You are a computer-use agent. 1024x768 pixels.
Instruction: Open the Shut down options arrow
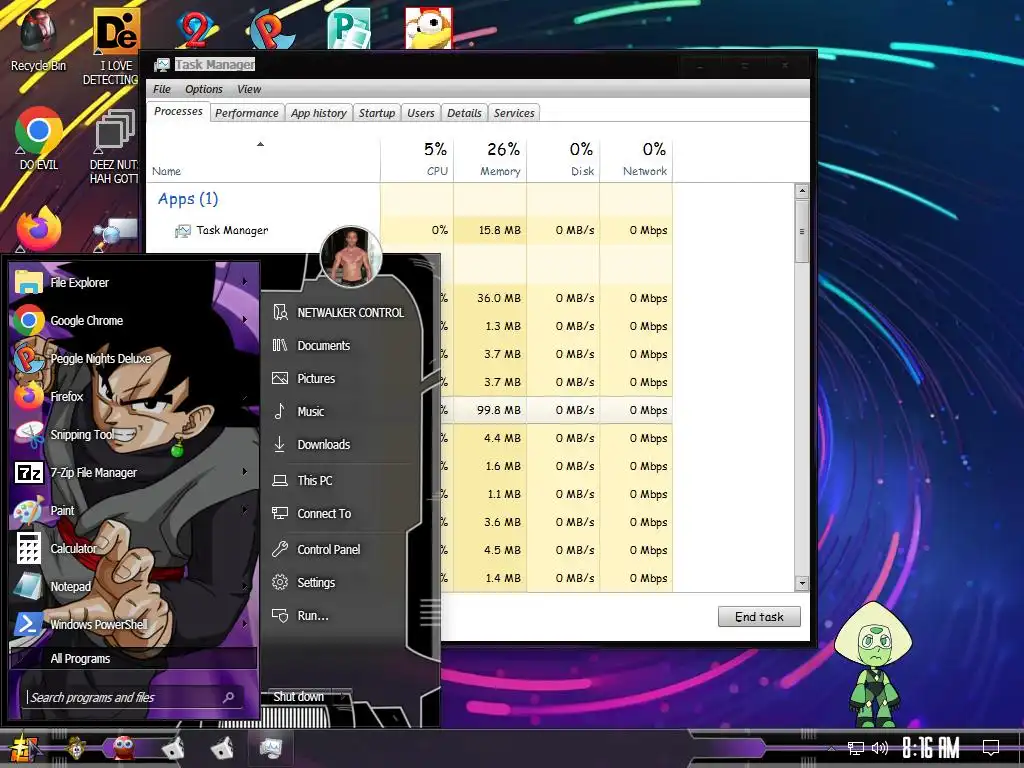[x=342, y=696]
